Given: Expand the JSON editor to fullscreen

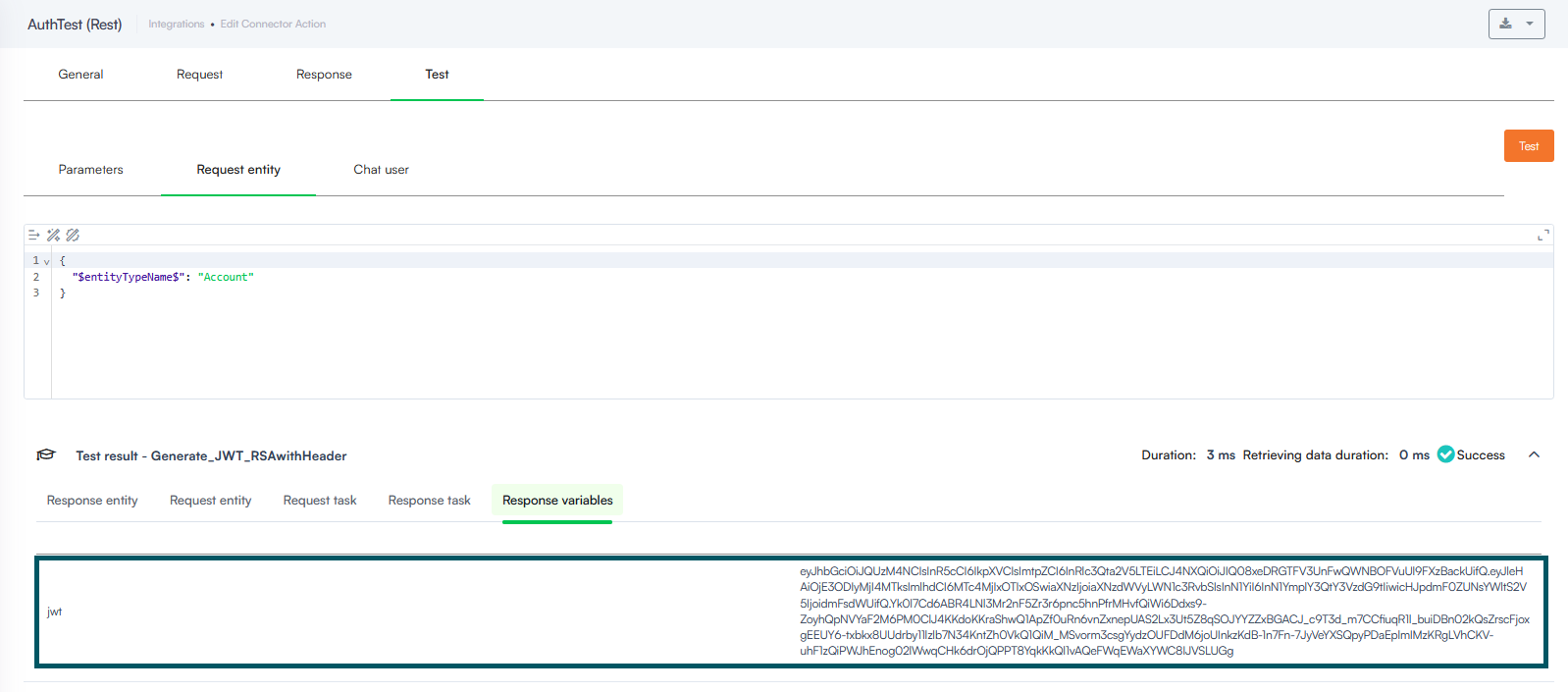Looking at the screenshot, I should [x=1542, y=235].
